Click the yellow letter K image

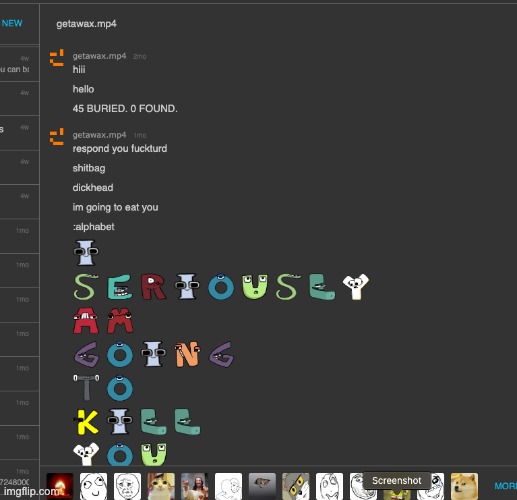pyautogui.click(x=86, y=422)
